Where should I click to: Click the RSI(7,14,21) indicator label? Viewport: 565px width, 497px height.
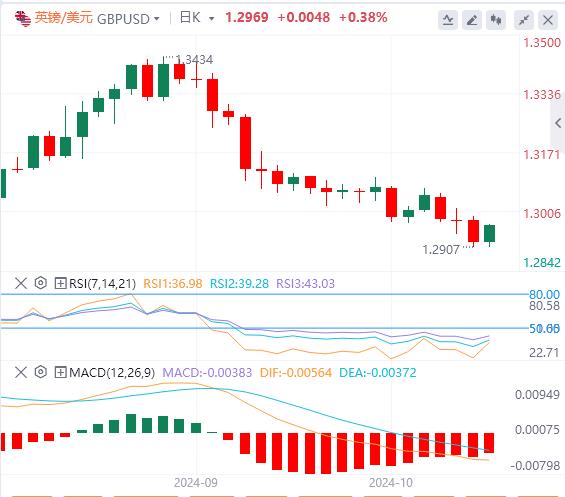click(x=102, y=284)
